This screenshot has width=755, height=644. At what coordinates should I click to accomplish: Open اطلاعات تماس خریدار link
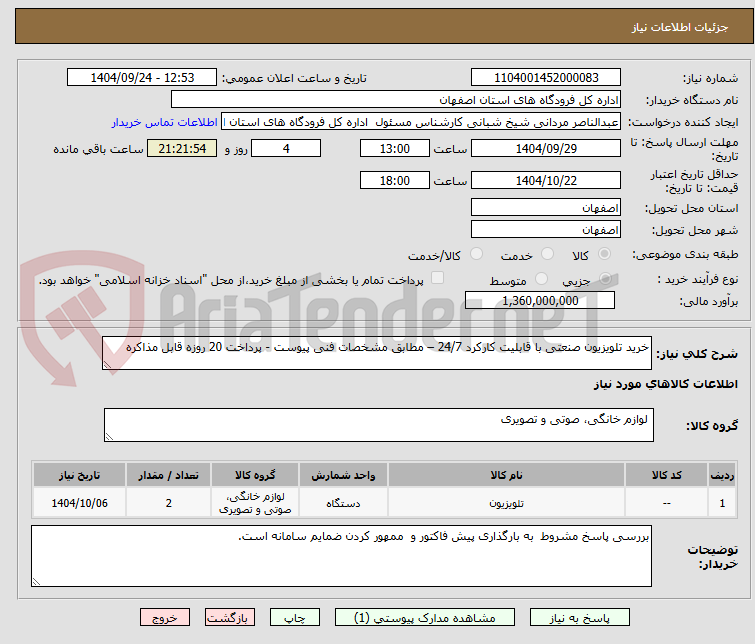point(165,122)
